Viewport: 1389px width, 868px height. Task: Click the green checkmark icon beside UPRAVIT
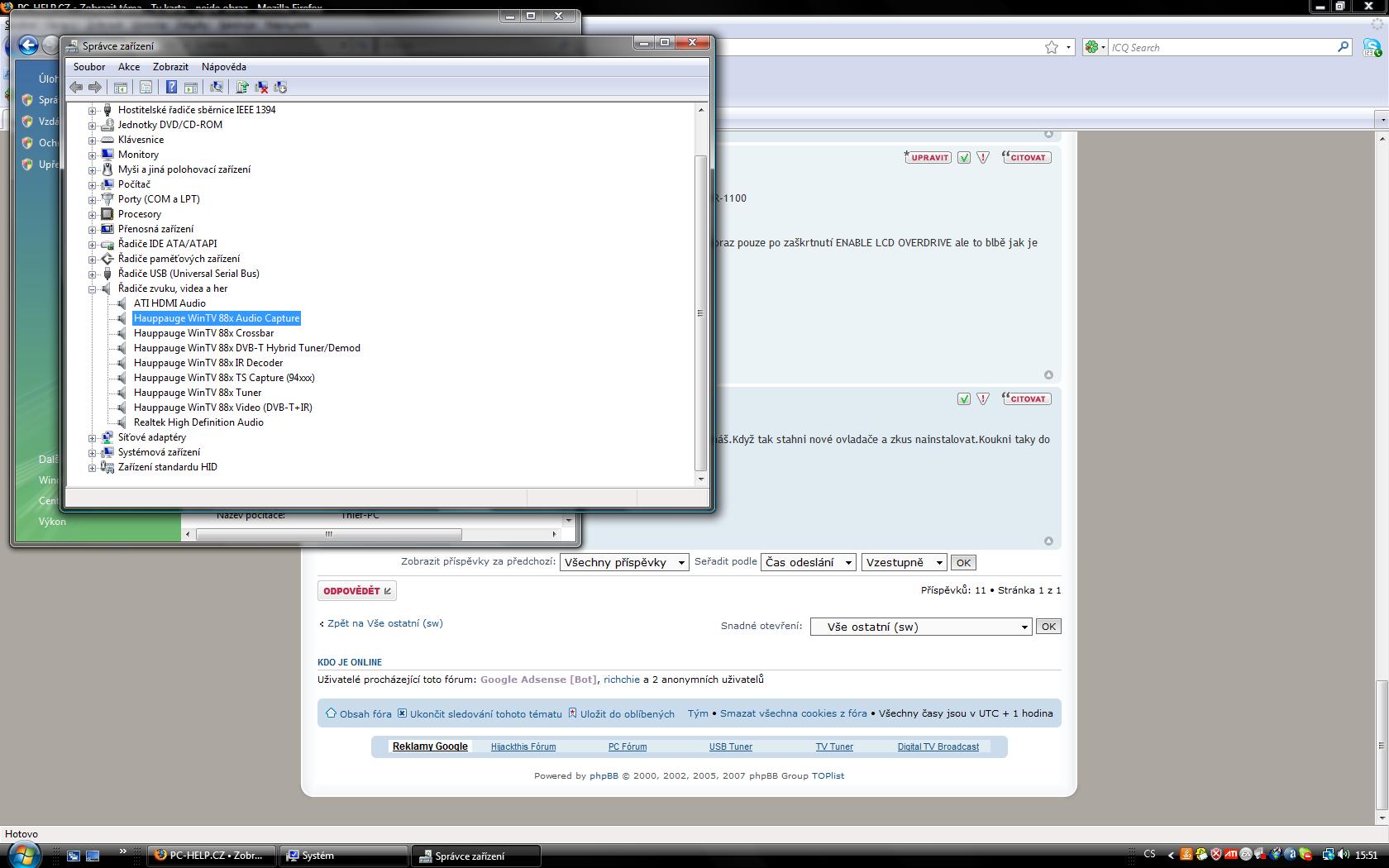tap(964, 157)
